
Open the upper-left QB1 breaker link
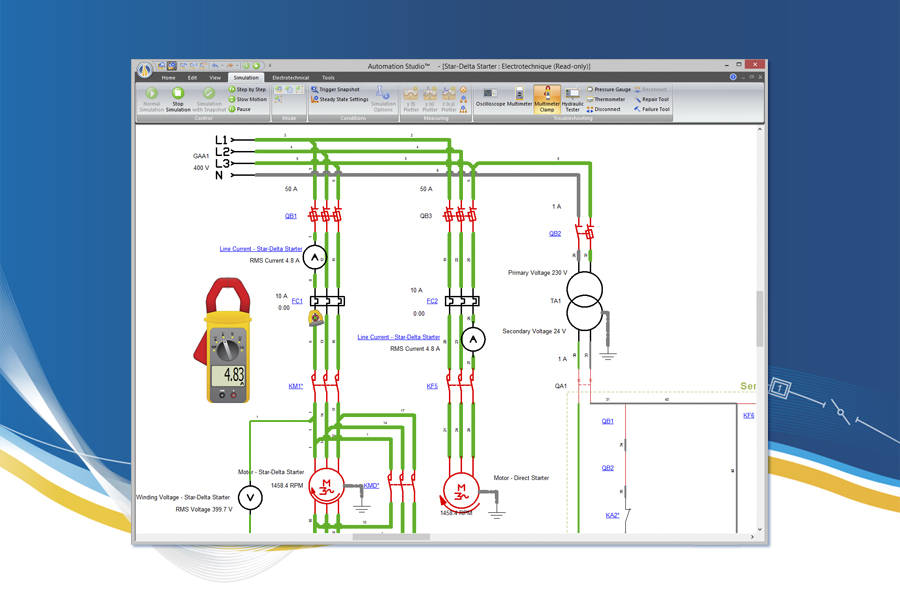coord(291,216)
